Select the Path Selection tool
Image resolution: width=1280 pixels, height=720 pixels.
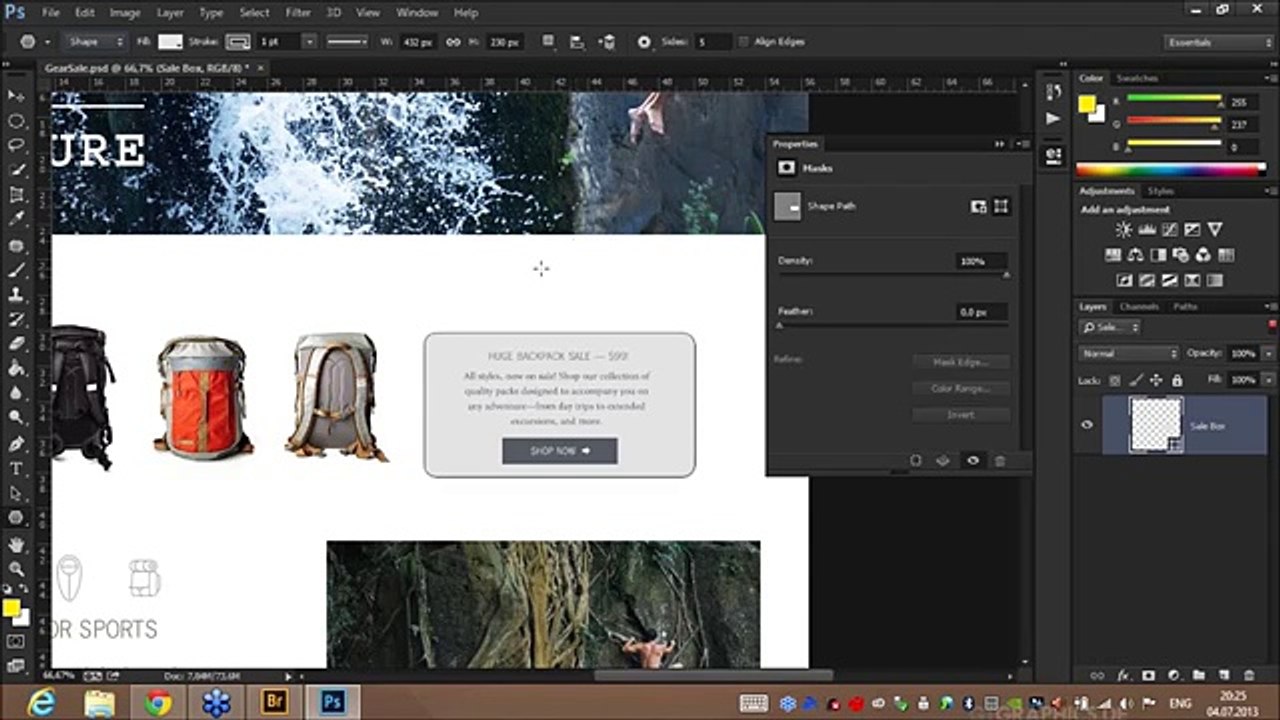tap(16, 493)
